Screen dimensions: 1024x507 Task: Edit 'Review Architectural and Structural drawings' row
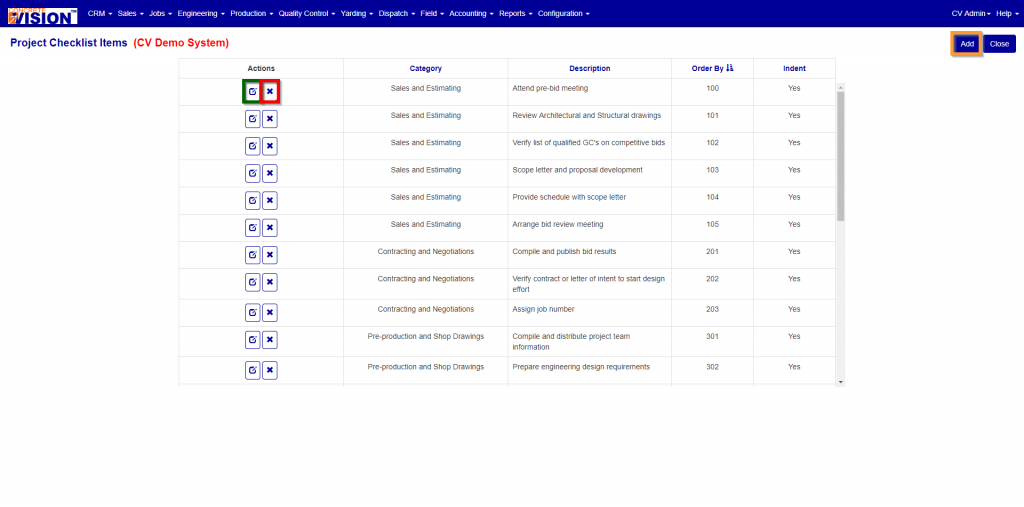click(253, 119)
